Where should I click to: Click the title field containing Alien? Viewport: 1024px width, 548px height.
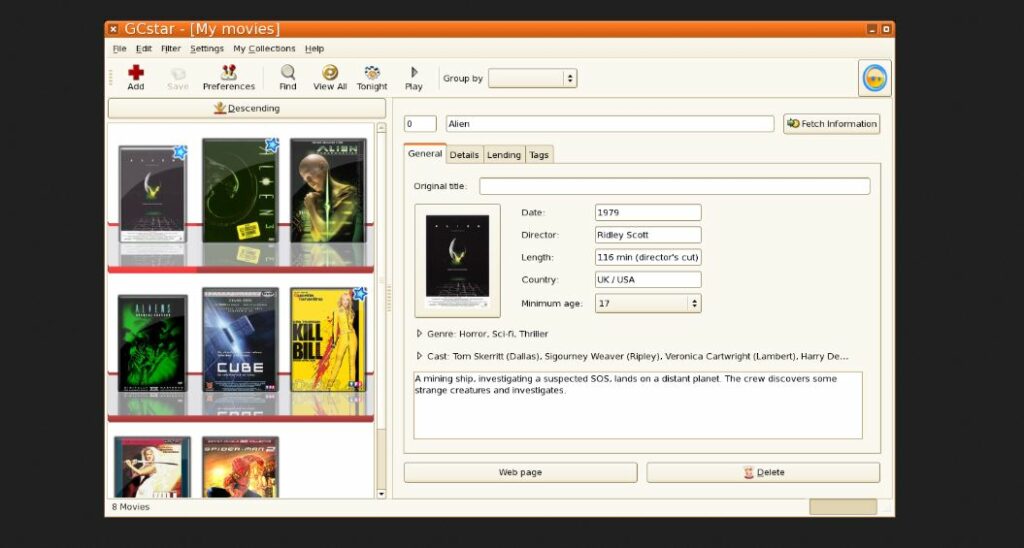pos(610,123)
